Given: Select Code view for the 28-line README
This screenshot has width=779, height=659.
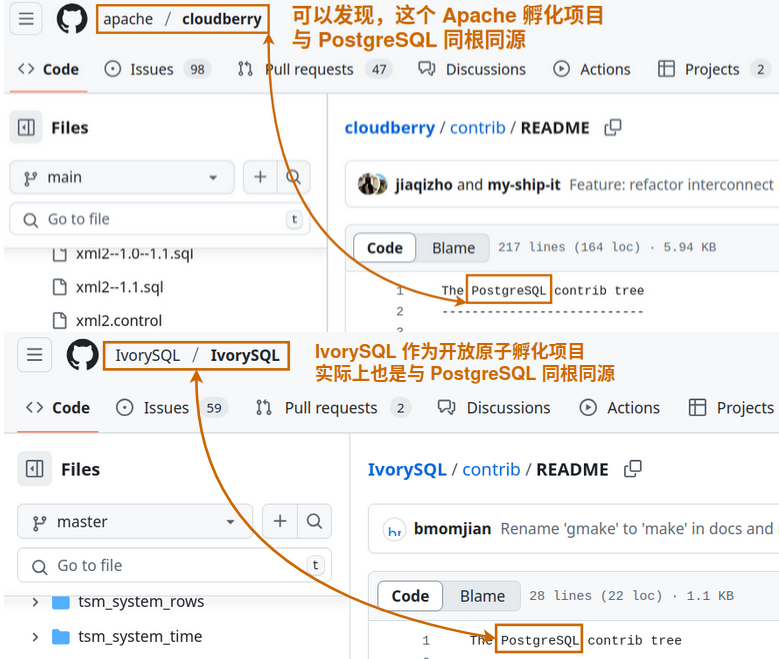Looking at the screenshot, I should click(x=410, y=596).
